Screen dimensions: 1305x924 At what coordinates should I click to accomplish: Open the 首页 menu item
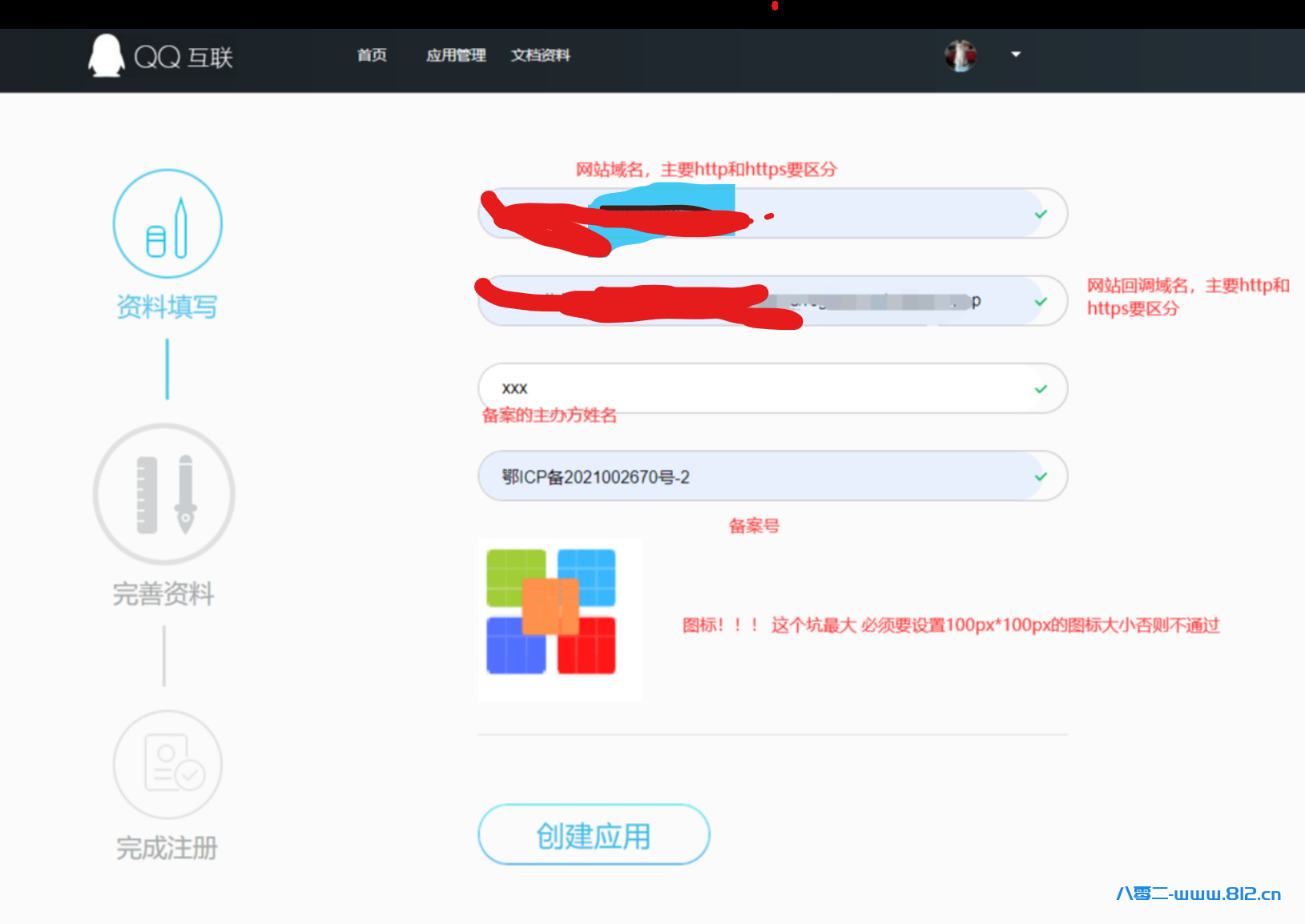pos(371,55)
